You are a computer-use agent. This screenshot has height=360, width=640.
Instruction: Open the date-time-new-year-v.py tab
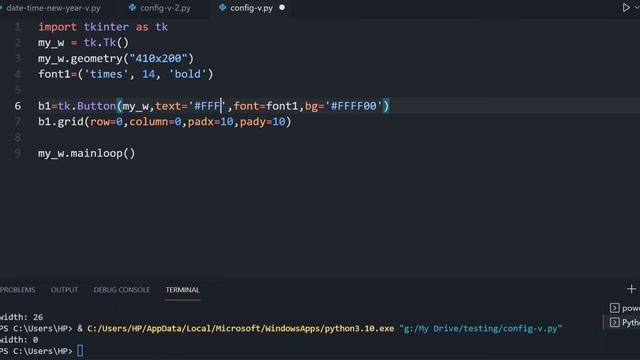pos(53,8)
